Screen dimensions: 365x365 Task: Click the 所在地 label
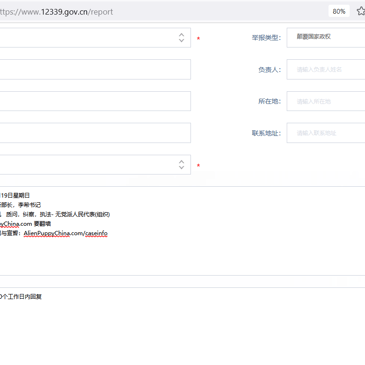[270, 101]
